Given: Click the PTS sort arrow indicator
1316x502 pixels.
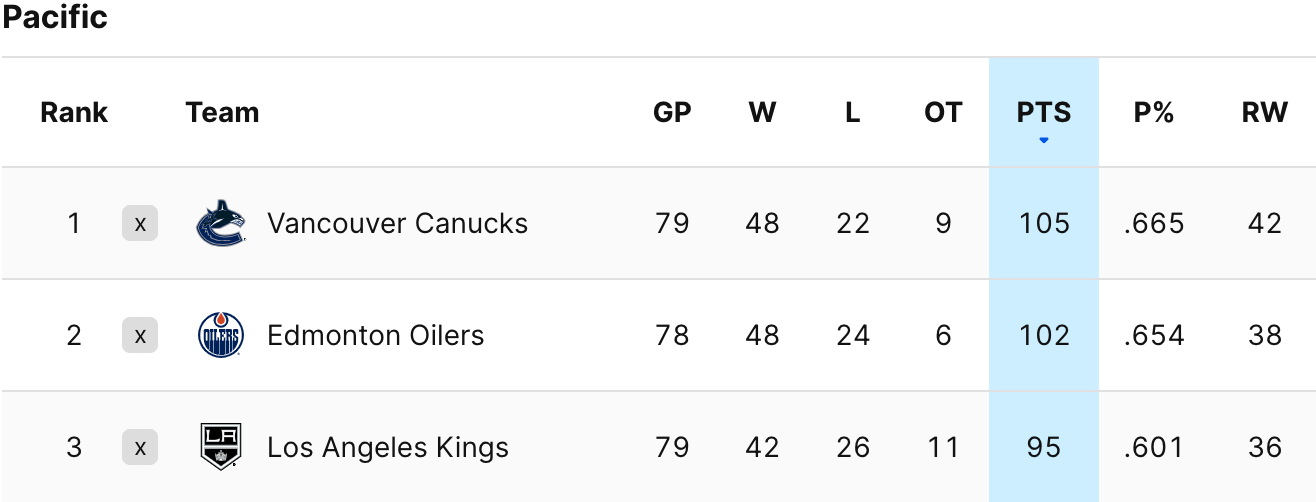Looking at the screenshot, I should (1044, 141).
